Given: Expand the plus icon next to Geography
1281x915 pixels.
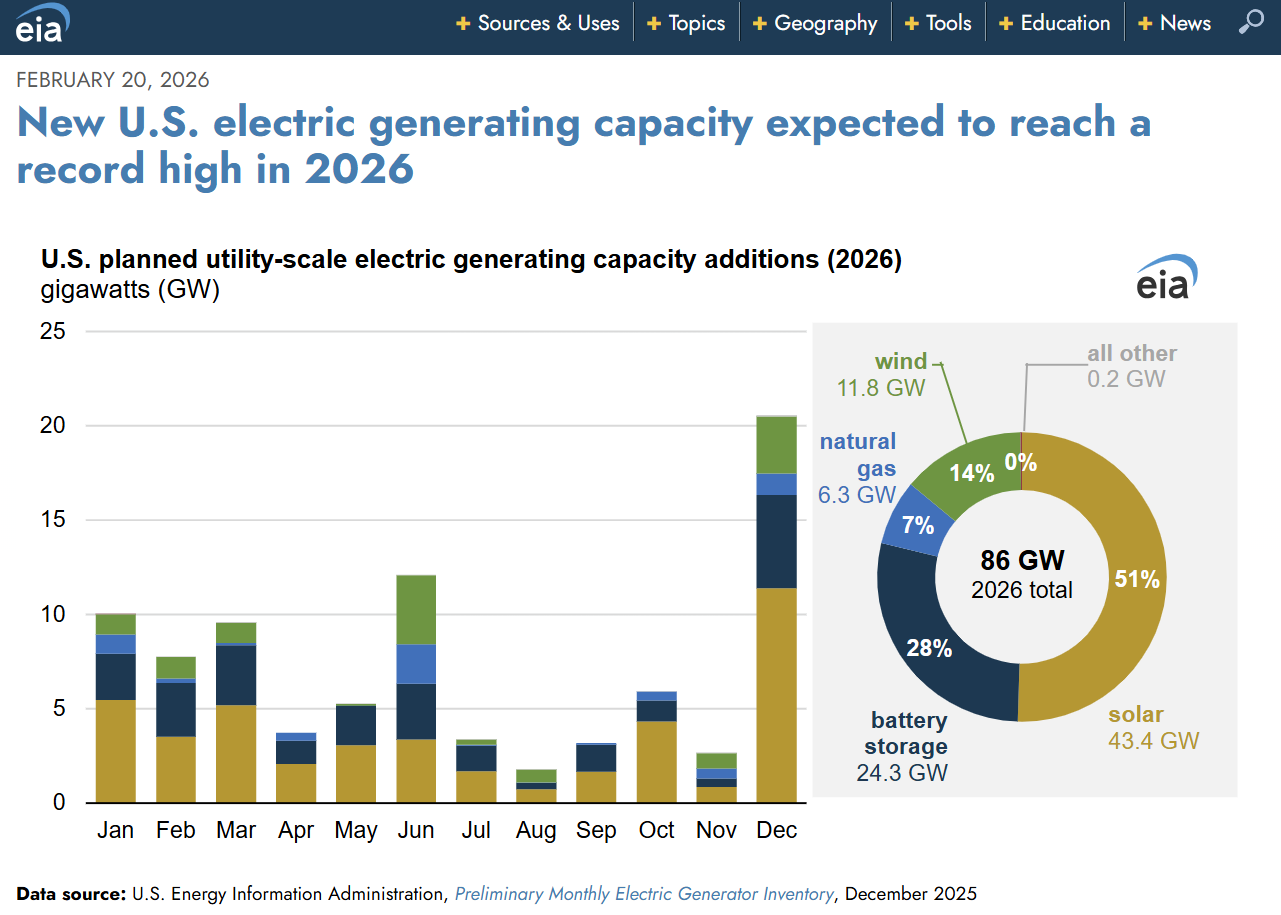Looking at the screenshot, I should click(760, 23).
